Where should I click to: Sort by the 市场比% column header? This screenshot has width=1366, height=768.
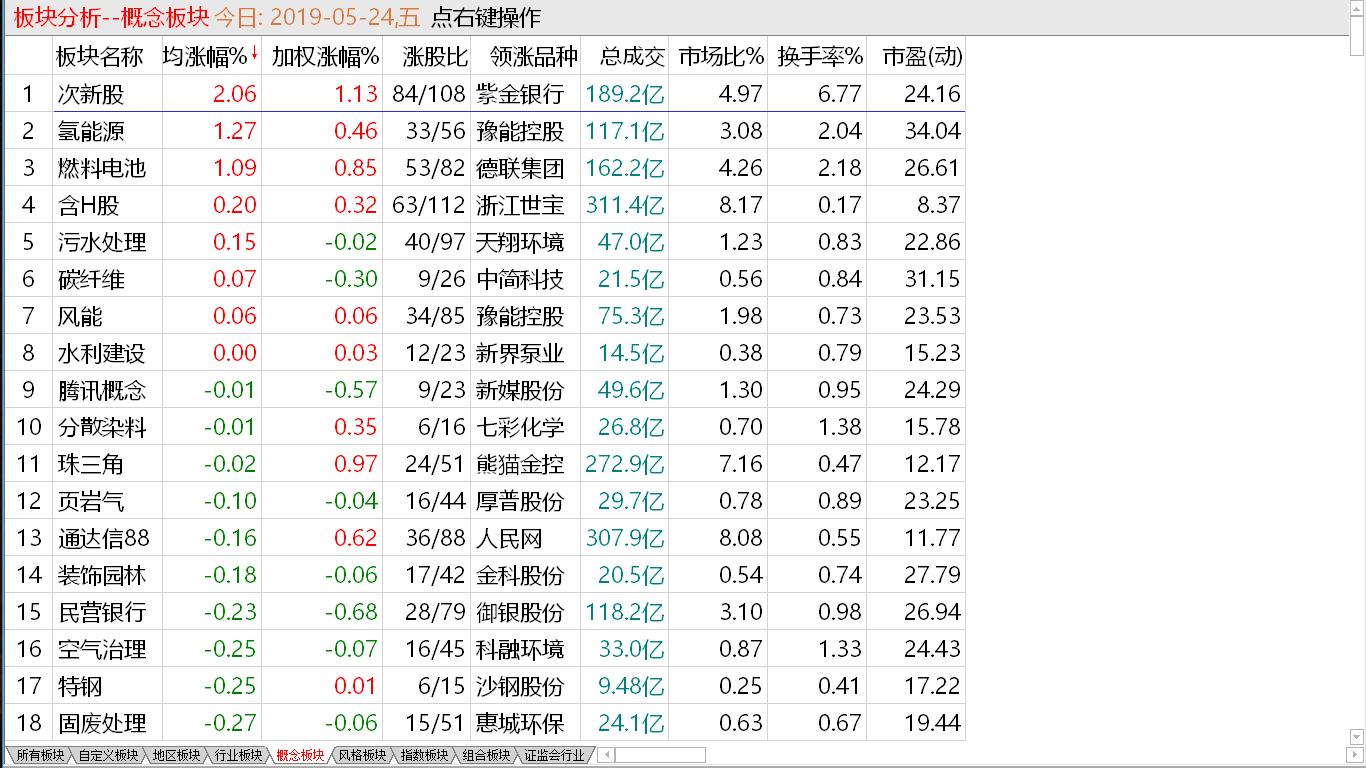coord(721,57)
